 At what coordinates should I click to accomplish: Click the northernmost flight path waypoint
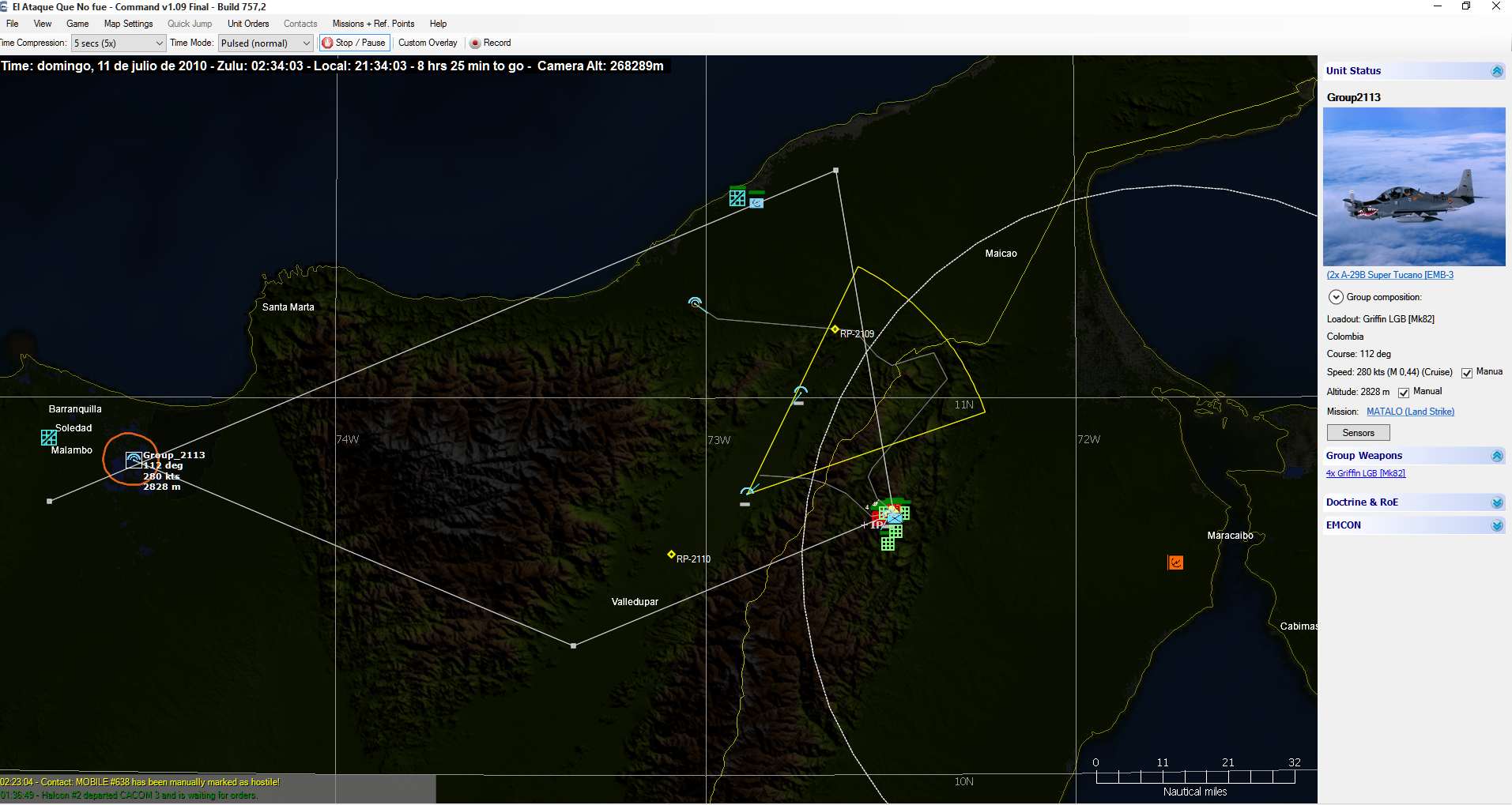(x=835, y=170)
